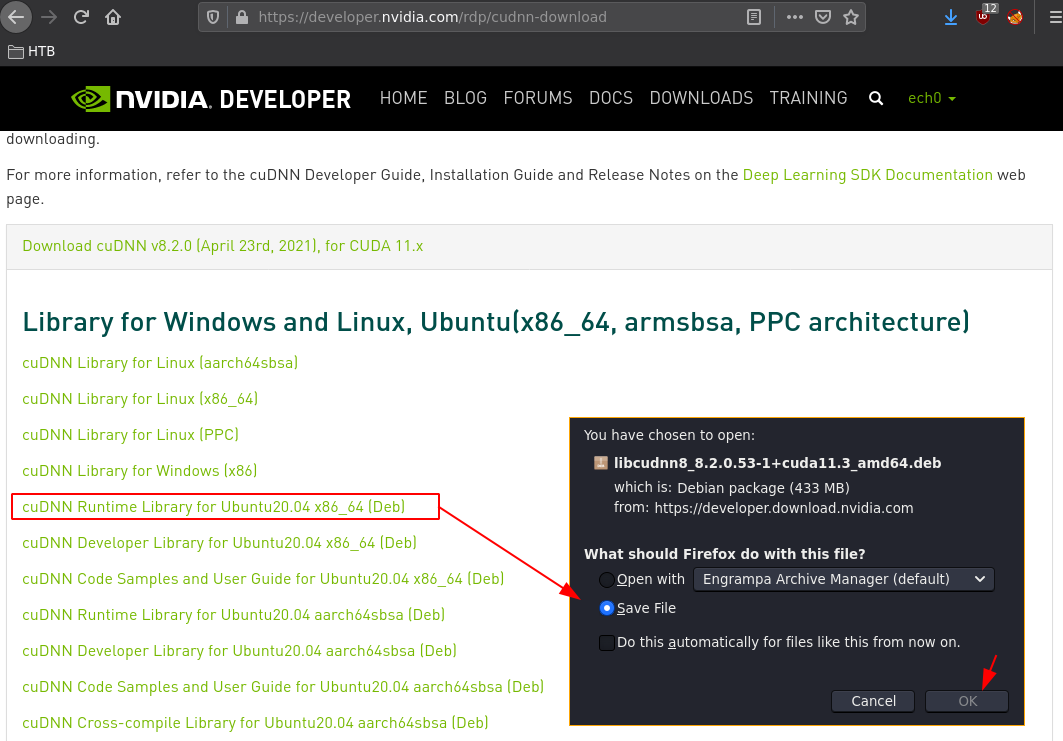
Task: Click the Save to Pocket icon
Action: pos(823,17)
